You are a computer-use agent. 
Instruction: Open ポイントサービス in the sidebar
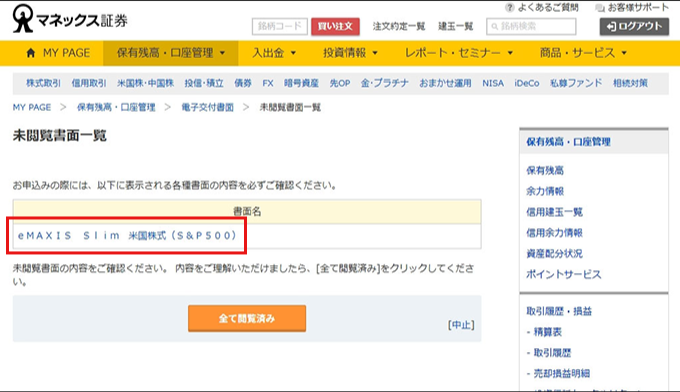(563, 274)
